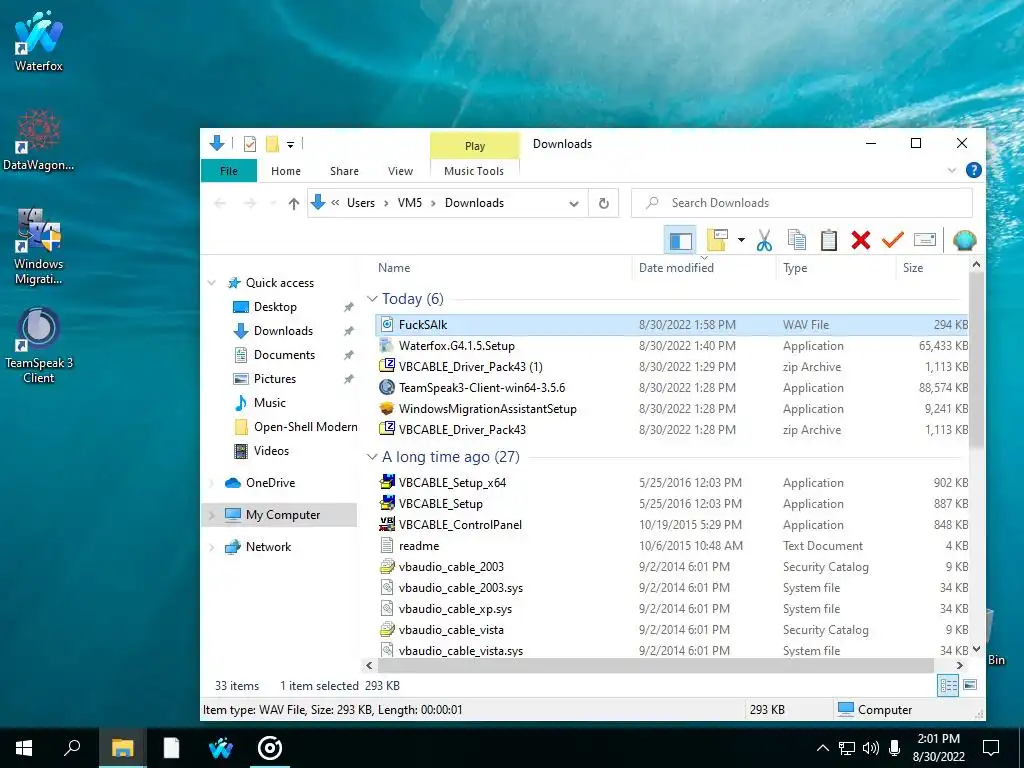Image resolution: width=1024 pixels, height=768 pixels.
Task: Sort by the Type column header
Action: point(795,268)
